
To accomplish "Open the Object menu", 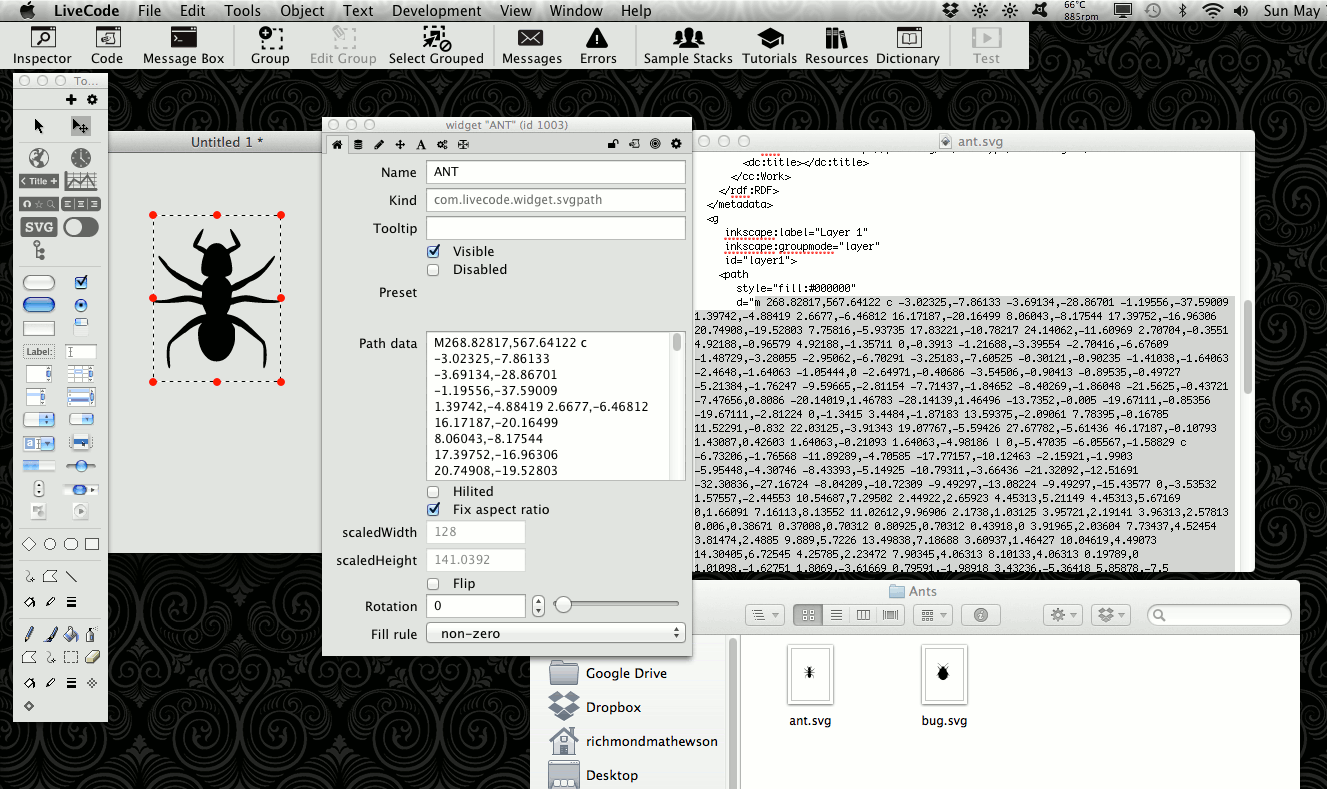I will point(302,11).
